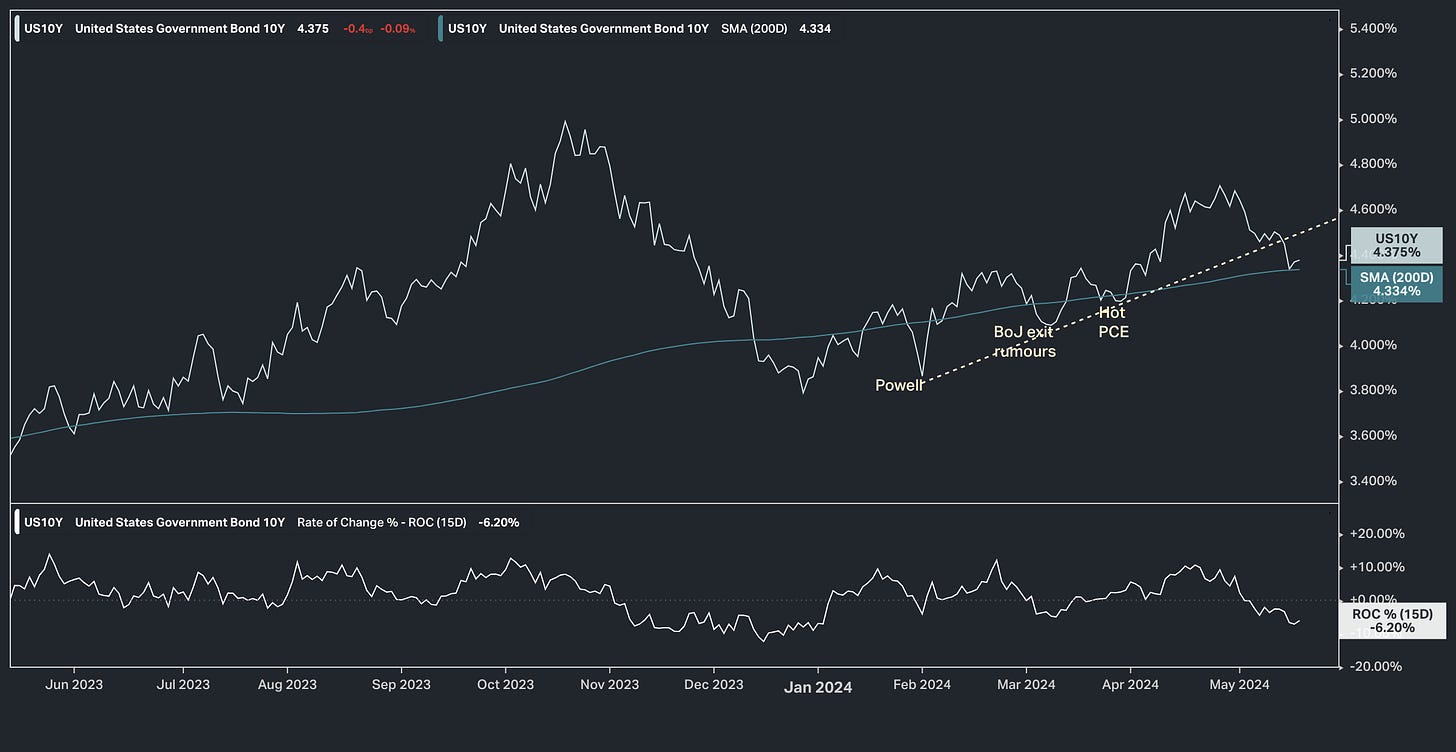Screen dimensions: 1456x752
Task: Click the Aug 2023 axis label
Action: pyautogui.click(x=287, y=685)
